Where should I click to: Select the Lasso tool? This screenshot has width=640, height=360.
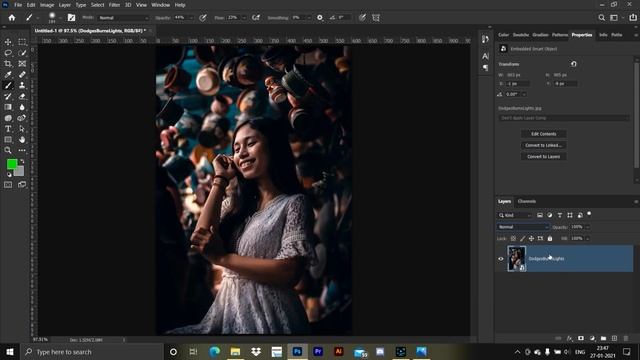point(8,53)
